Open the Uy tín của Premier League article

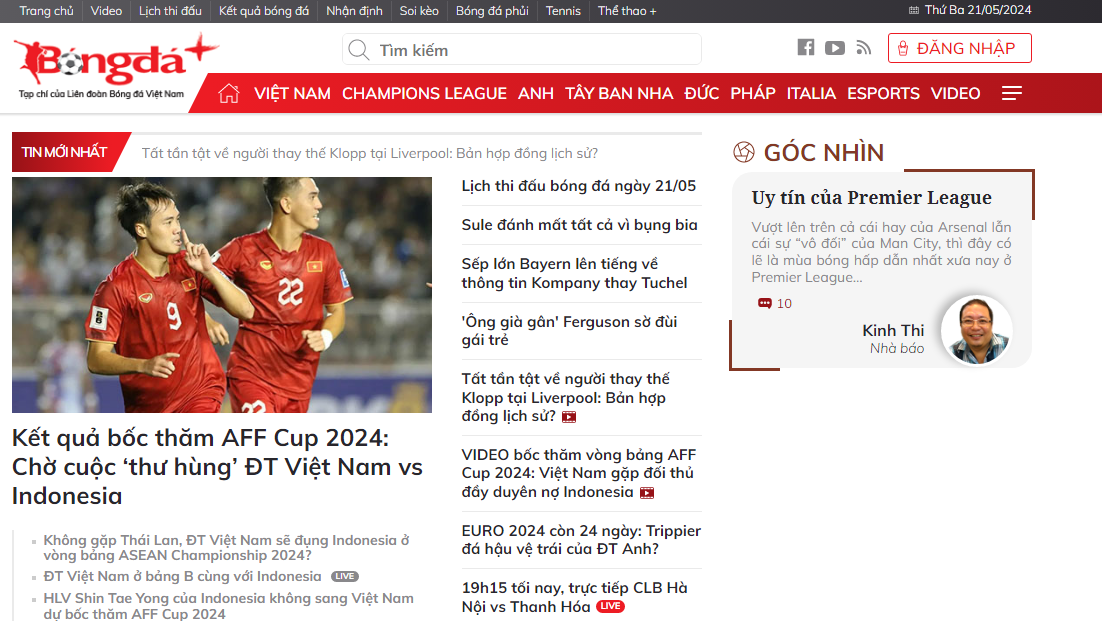coord(871,197)
